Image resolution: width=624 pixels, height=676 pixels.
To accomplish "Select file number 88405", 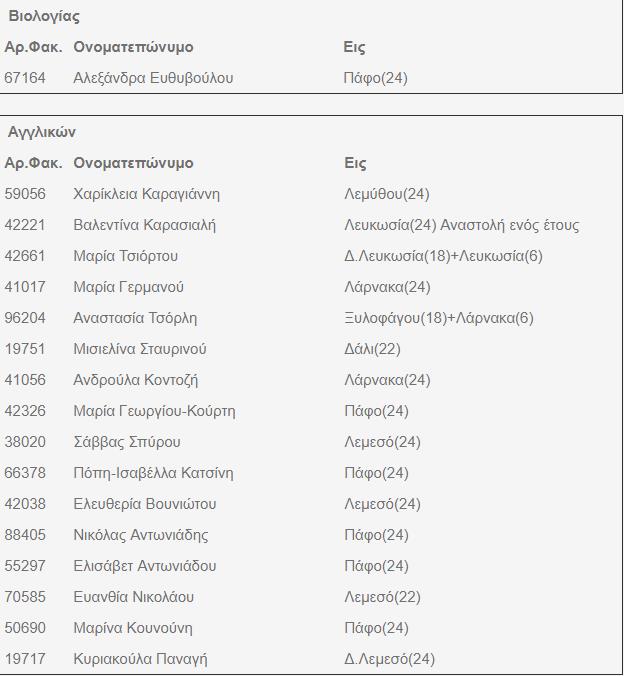I will point(25,535).
